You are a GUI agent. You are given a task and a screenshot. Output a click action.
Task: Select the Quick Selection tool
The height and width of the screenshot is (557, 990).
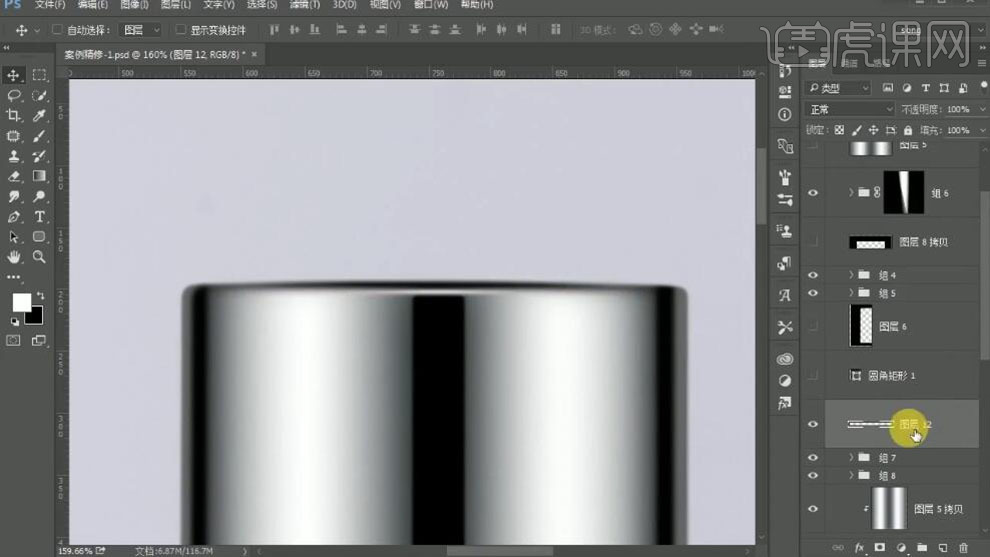coord(39,95)
